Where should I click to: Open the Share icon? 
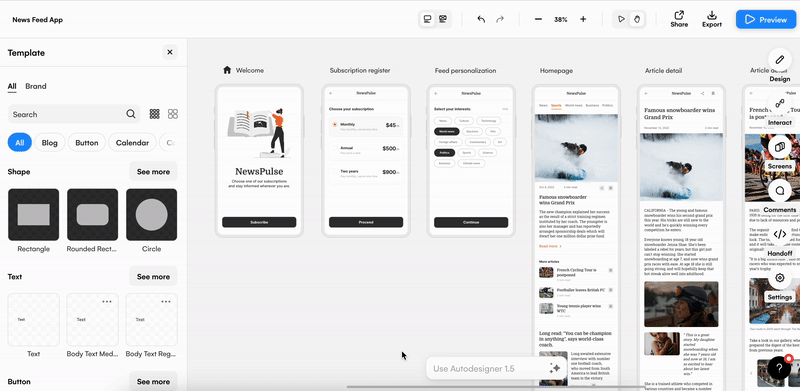(x=679, y=15)
